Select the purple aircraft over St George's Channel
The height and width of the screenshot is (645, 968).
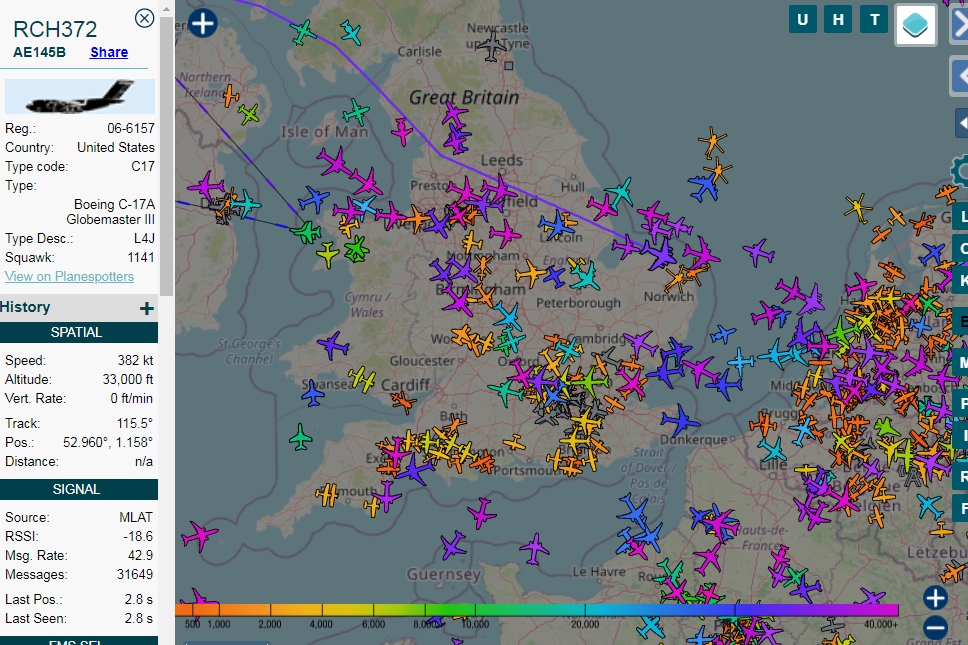[x=333, y=345]
